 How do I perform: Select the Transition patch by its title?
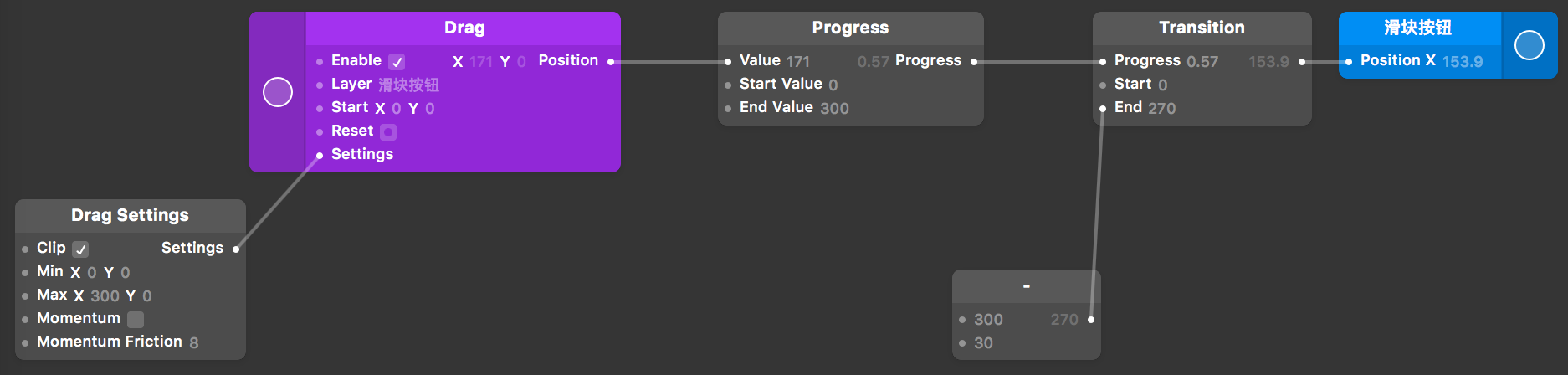1202,28
